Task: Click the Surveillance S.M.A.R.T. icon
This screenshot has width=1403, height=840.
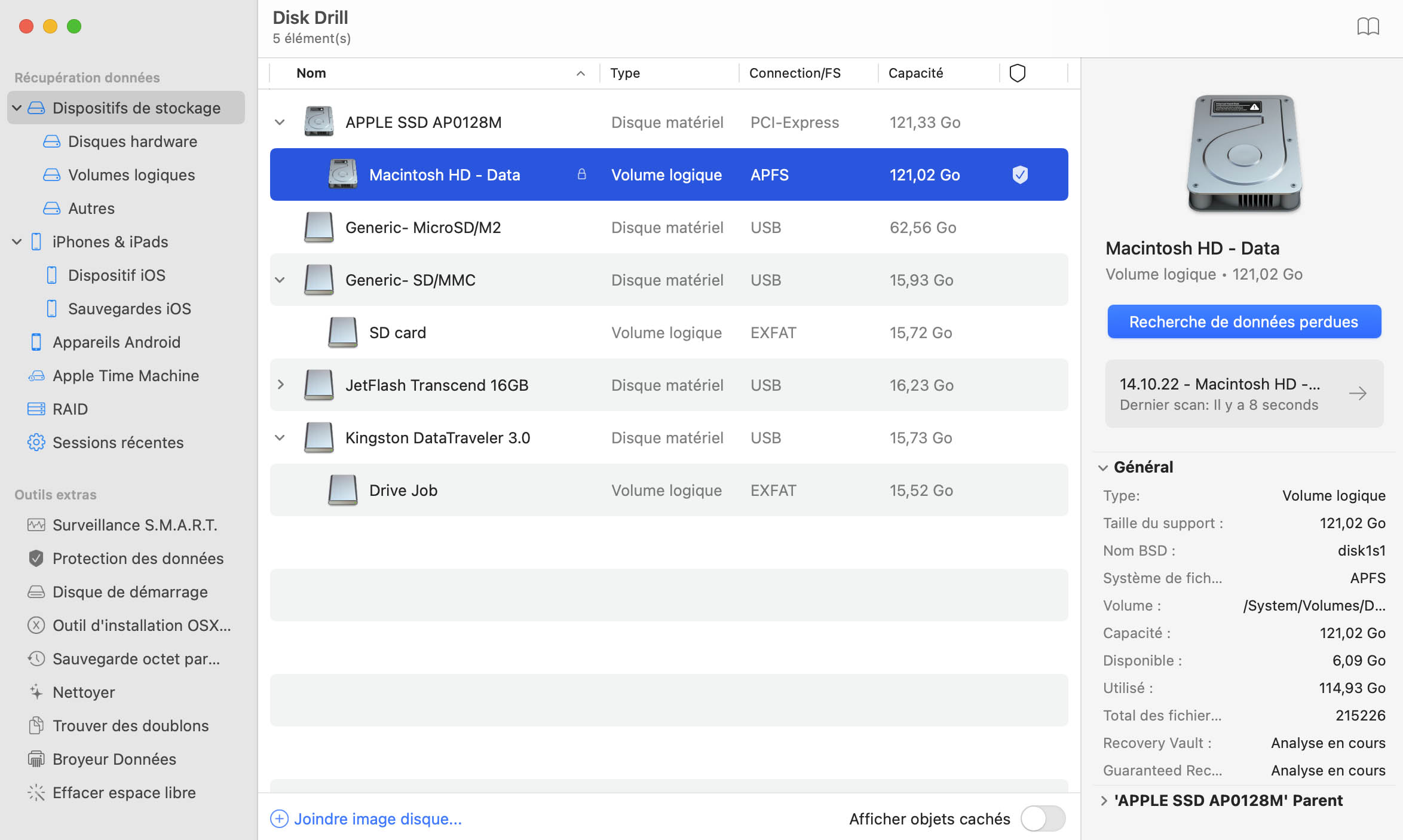Action: click(x=36, y=525)
